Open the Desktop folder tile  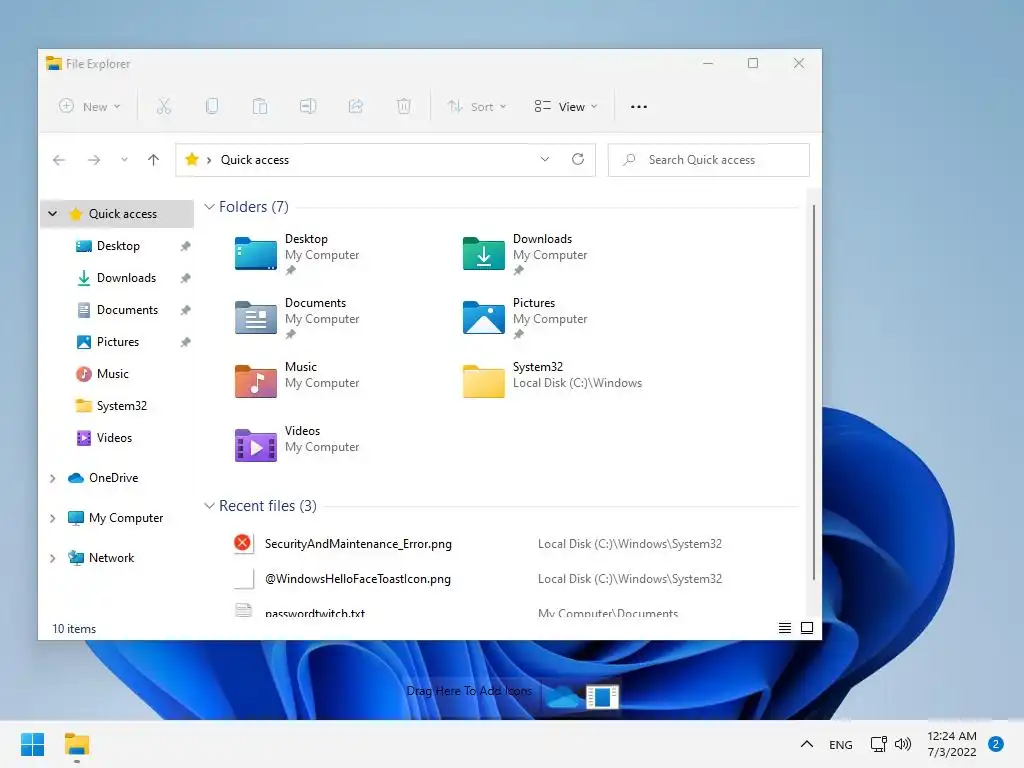click(x=297, y=254)
